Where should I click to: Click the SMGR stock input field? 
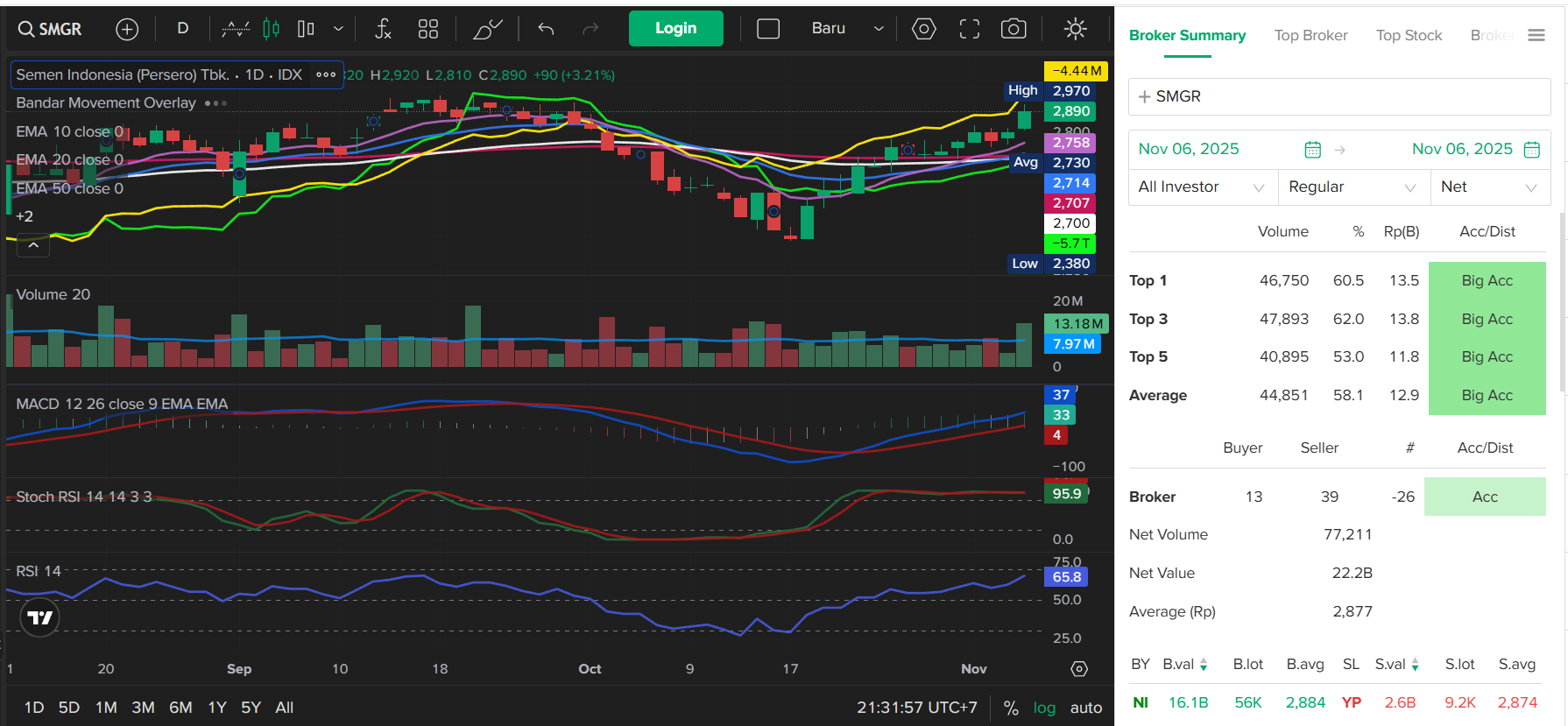(1338, 96)
